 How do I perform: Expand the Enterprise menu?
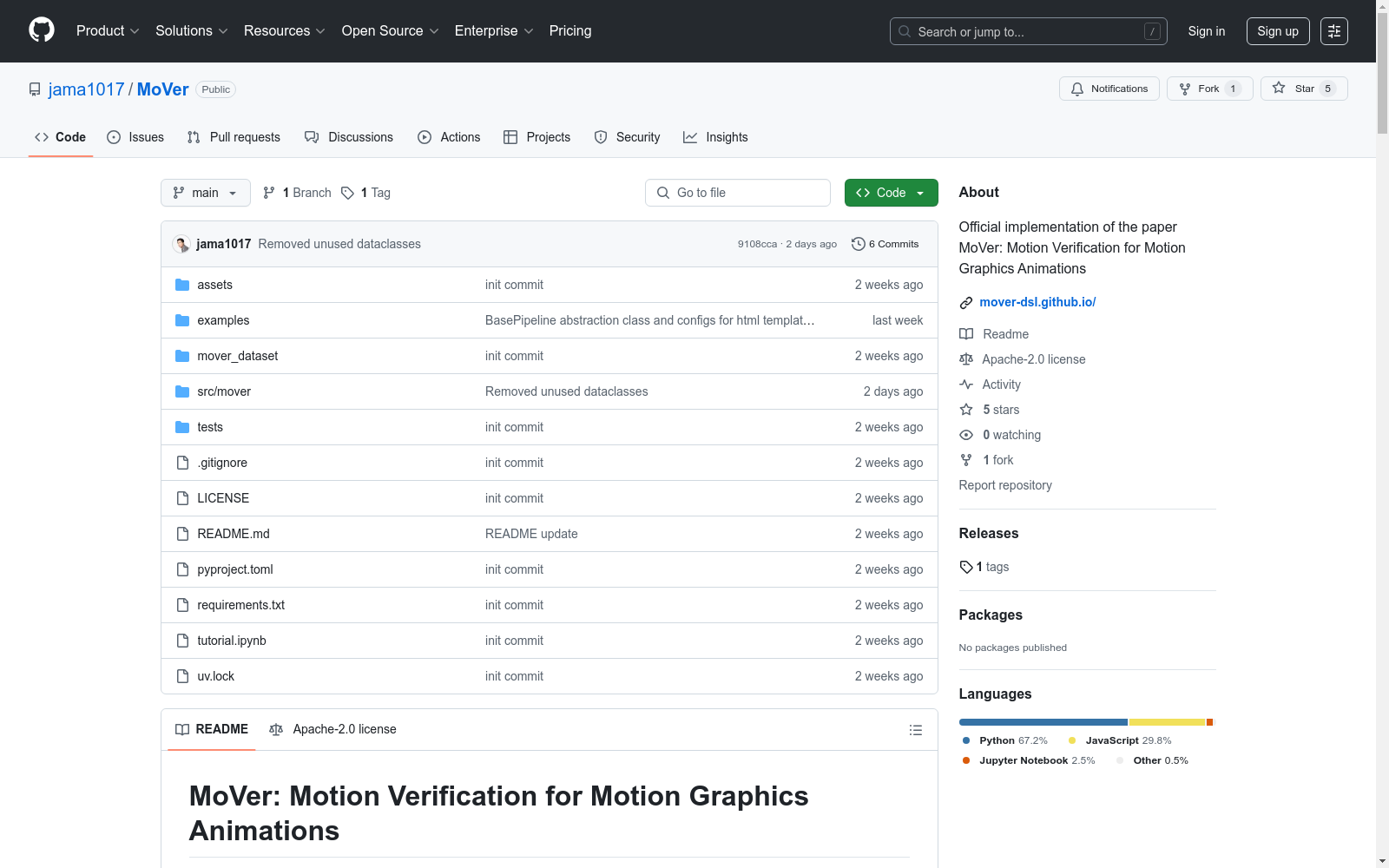point(494,31)
